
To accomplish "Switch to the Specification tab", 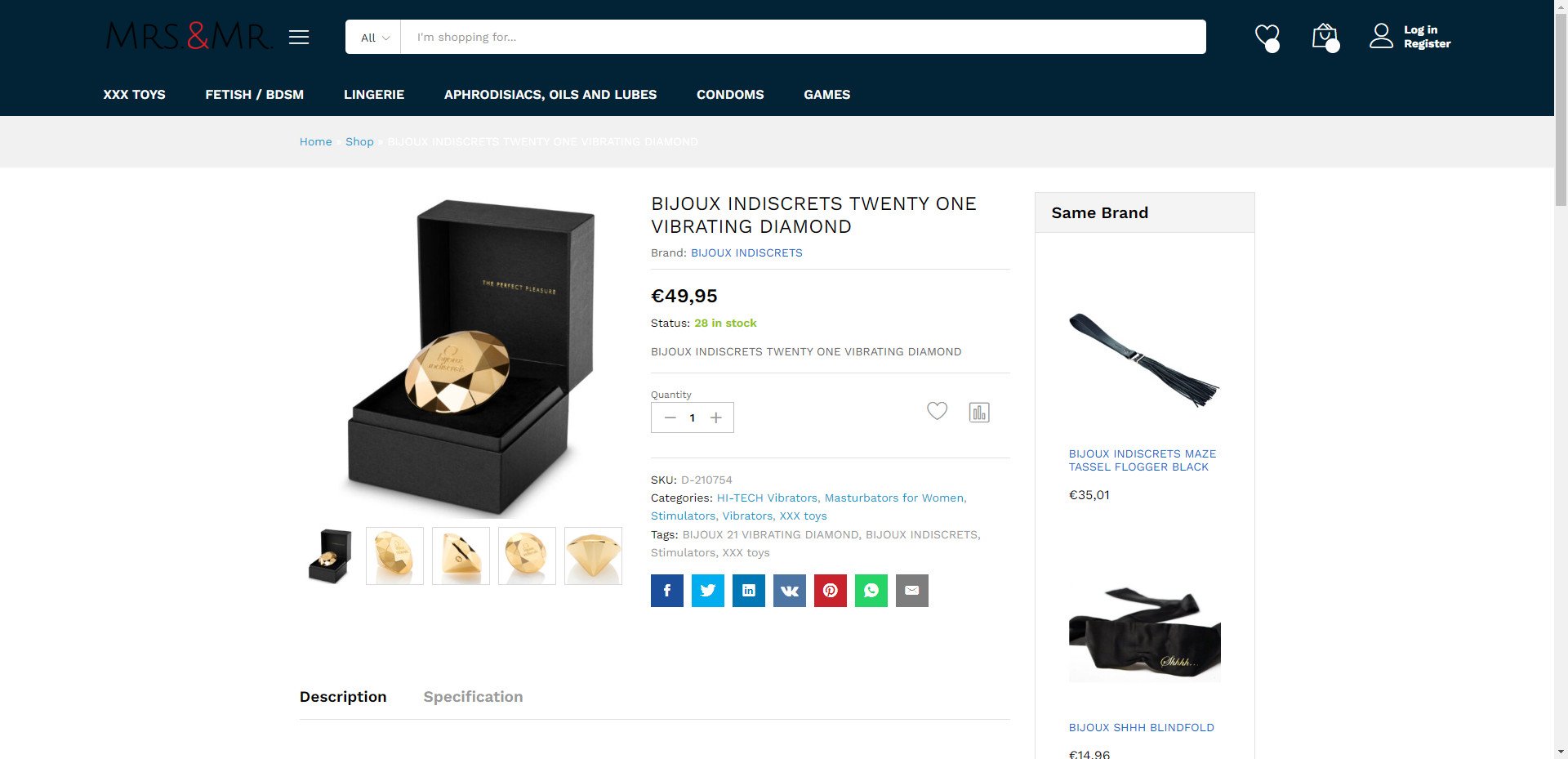I will tap(473, 697).
